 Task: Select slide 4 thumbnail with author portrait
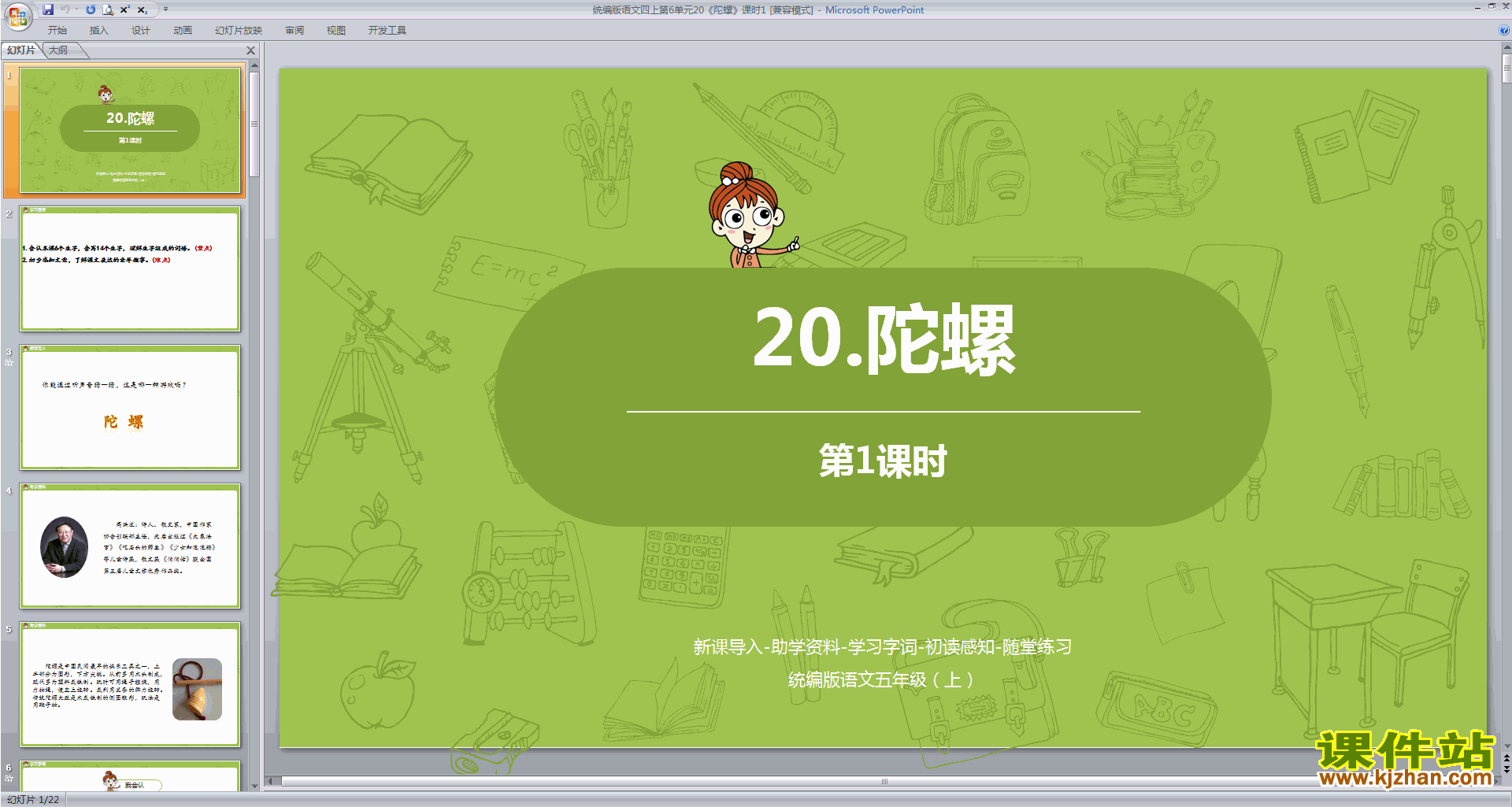[x=130, y=546]
